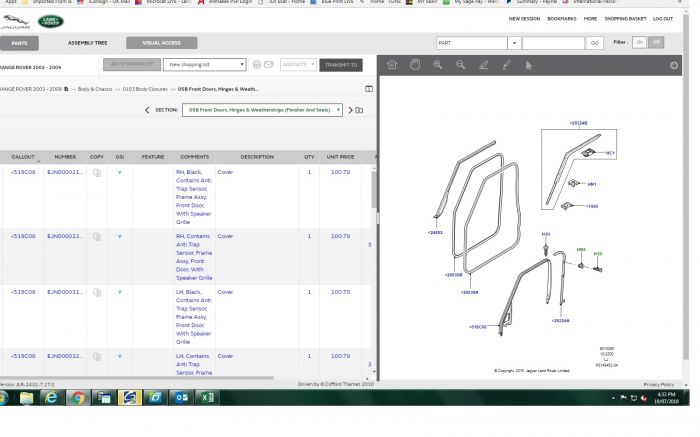Click the Land Rover logo

(50, 21)
